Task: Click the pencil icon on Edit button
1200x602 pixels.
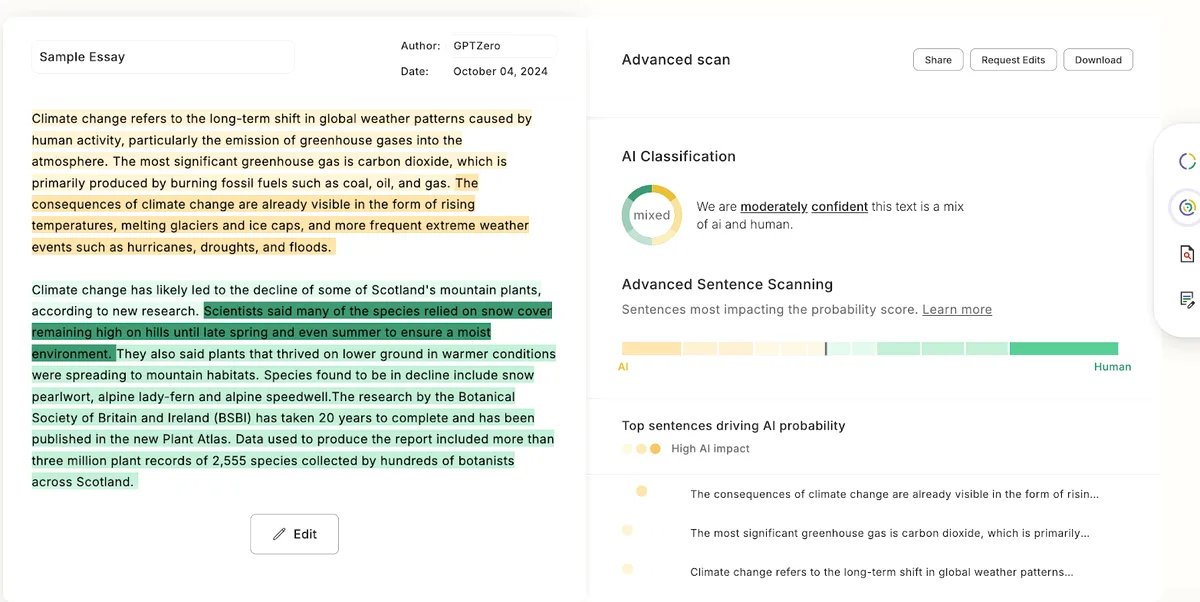Action: [x=280, y=534]
